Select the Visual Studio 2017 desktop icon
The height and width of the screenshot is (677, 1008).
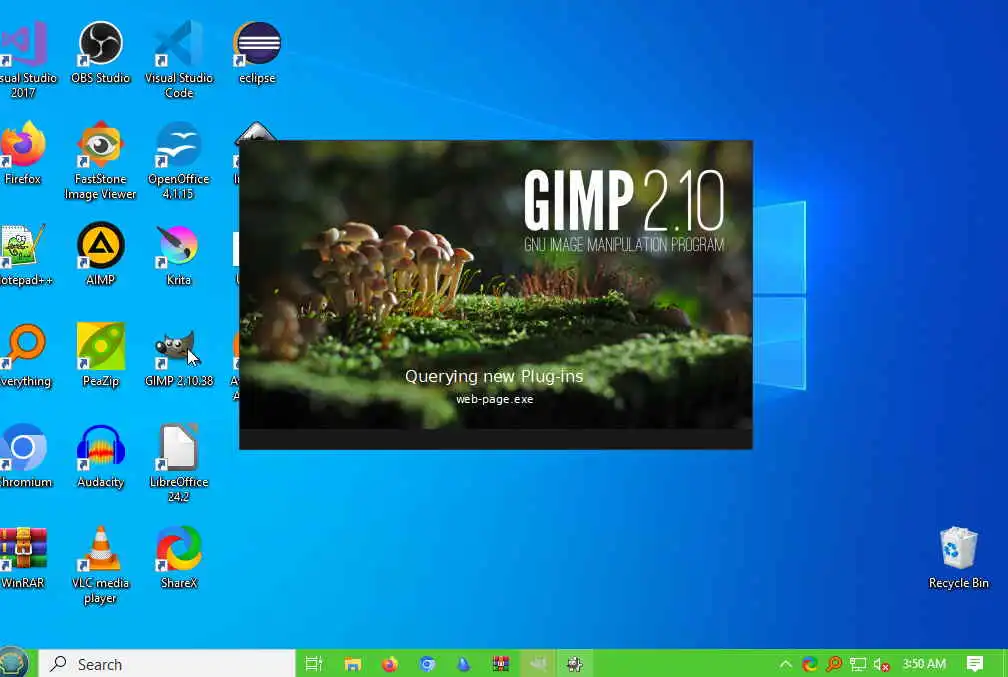click(x=24, y=59)
